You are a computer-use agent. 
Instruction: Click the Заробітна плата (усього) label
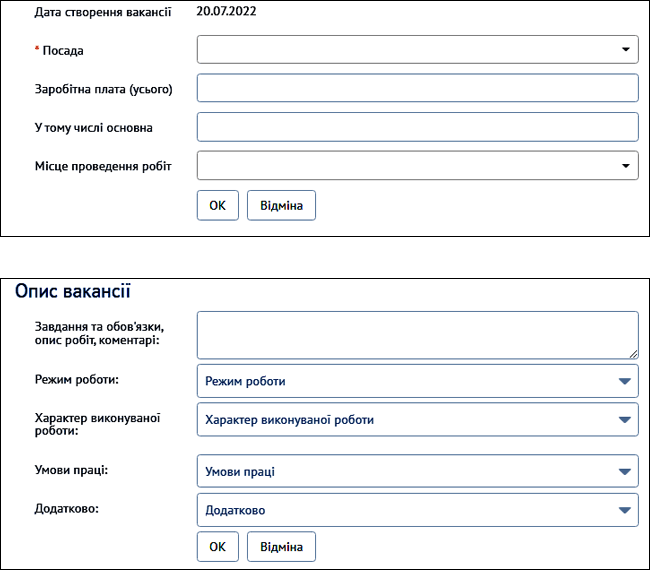(x=103, y=89)
